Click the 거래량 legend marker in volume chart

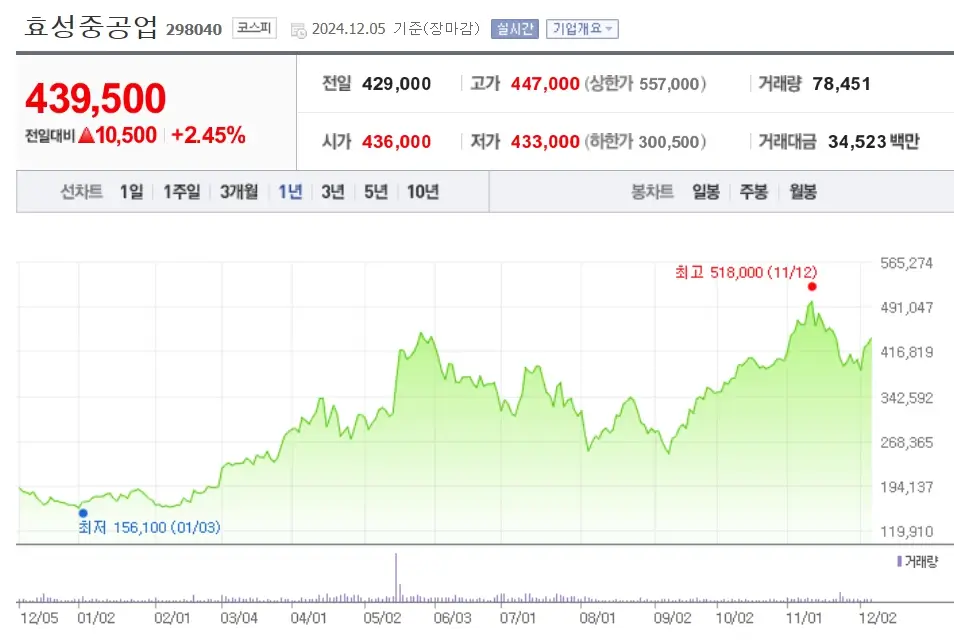point(899,561)
